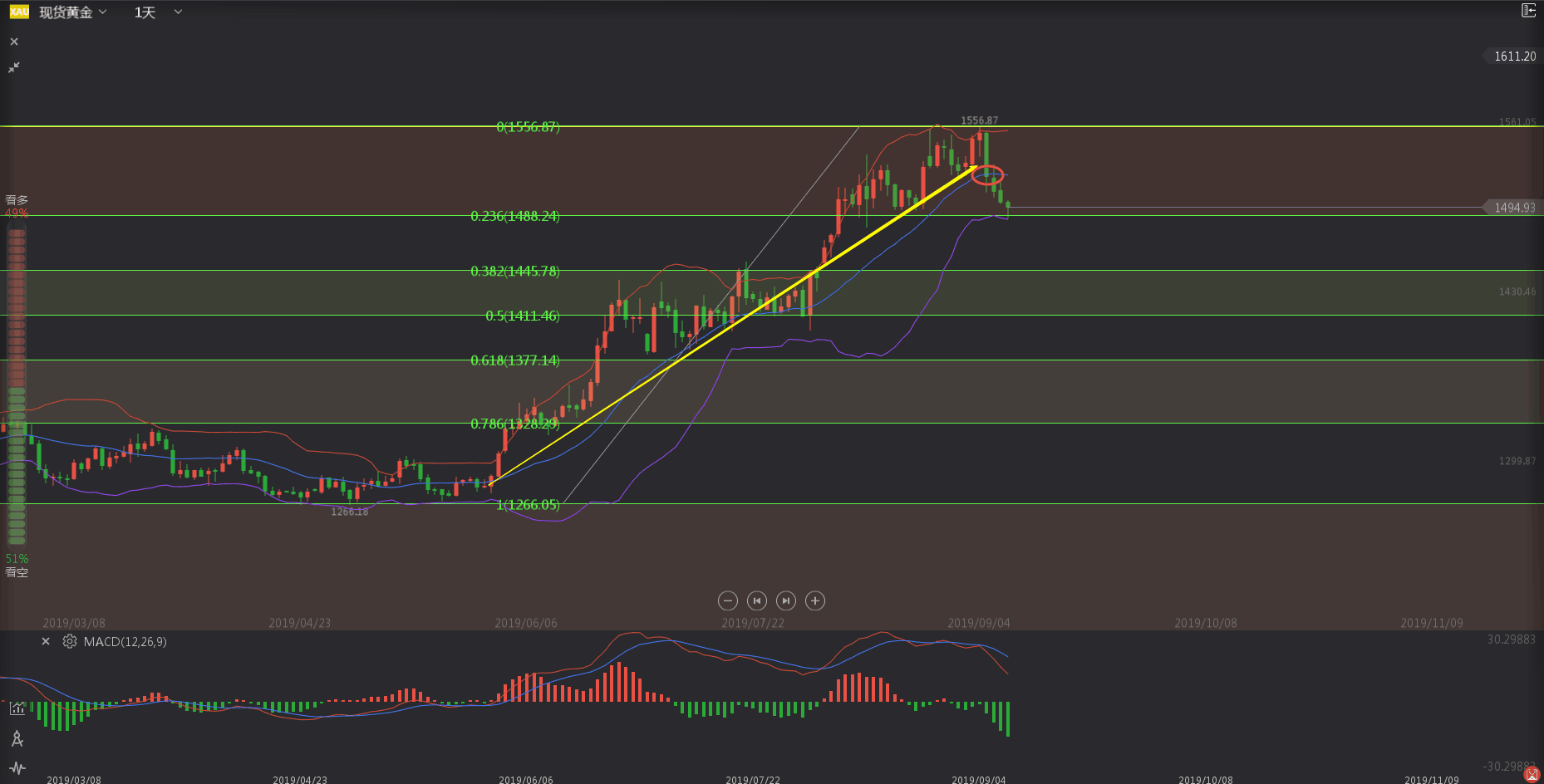Viewport: 1544px width, 784px height.
Task: Open the 1天 timeframe dropdown
Action: 158,12
